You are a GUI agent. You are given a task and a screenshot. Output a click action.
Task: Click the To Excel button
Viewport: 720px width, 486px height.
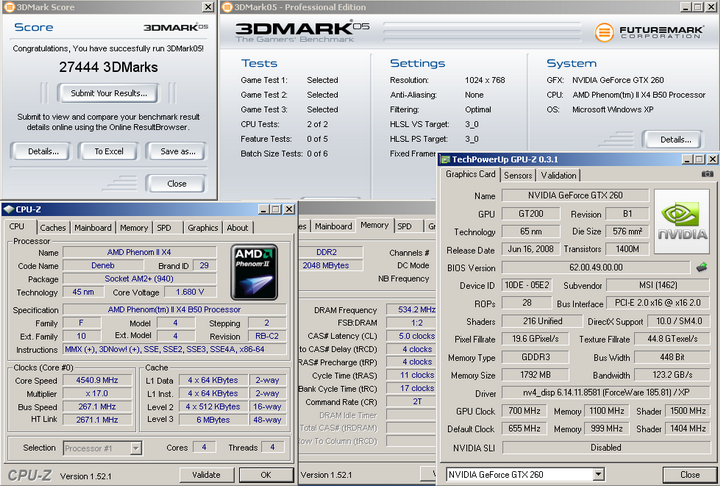[x=109, y=151]
